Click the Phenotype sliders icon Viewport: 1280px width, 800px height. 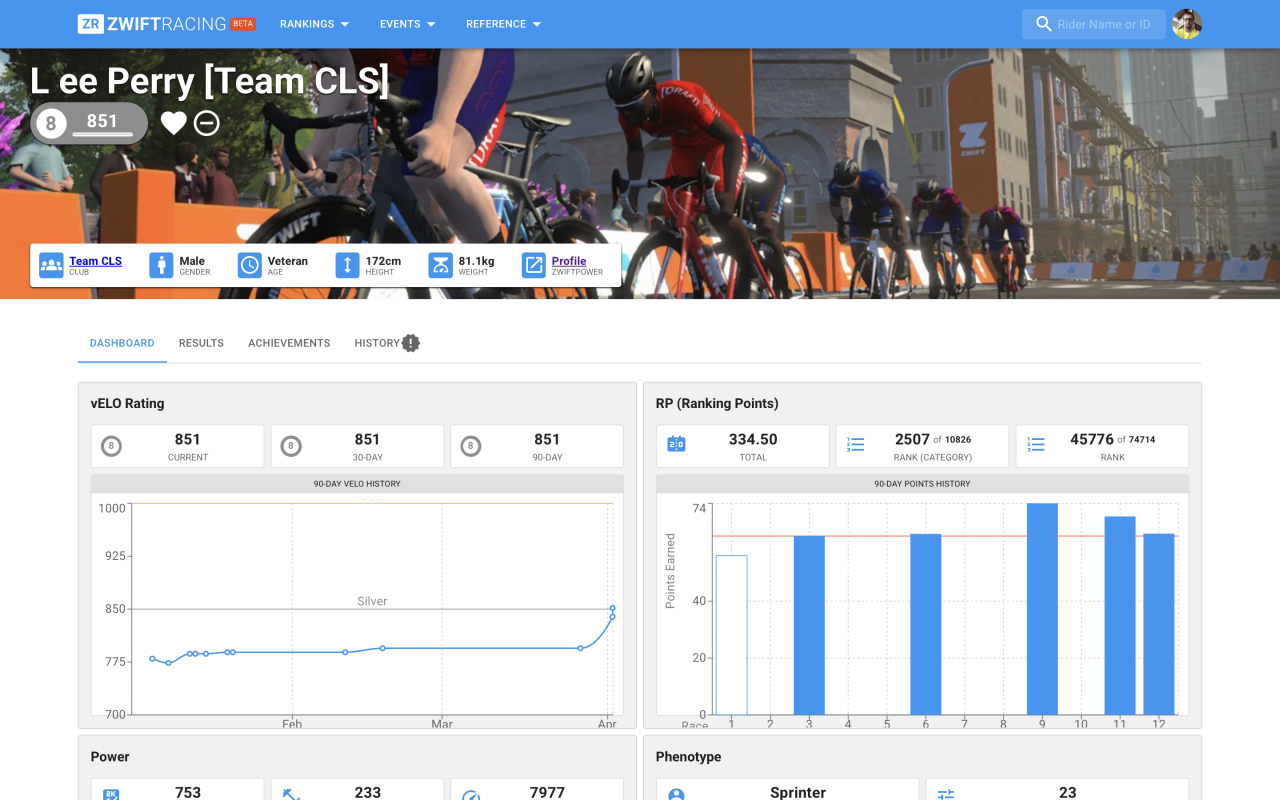click(x=946, y=794)
